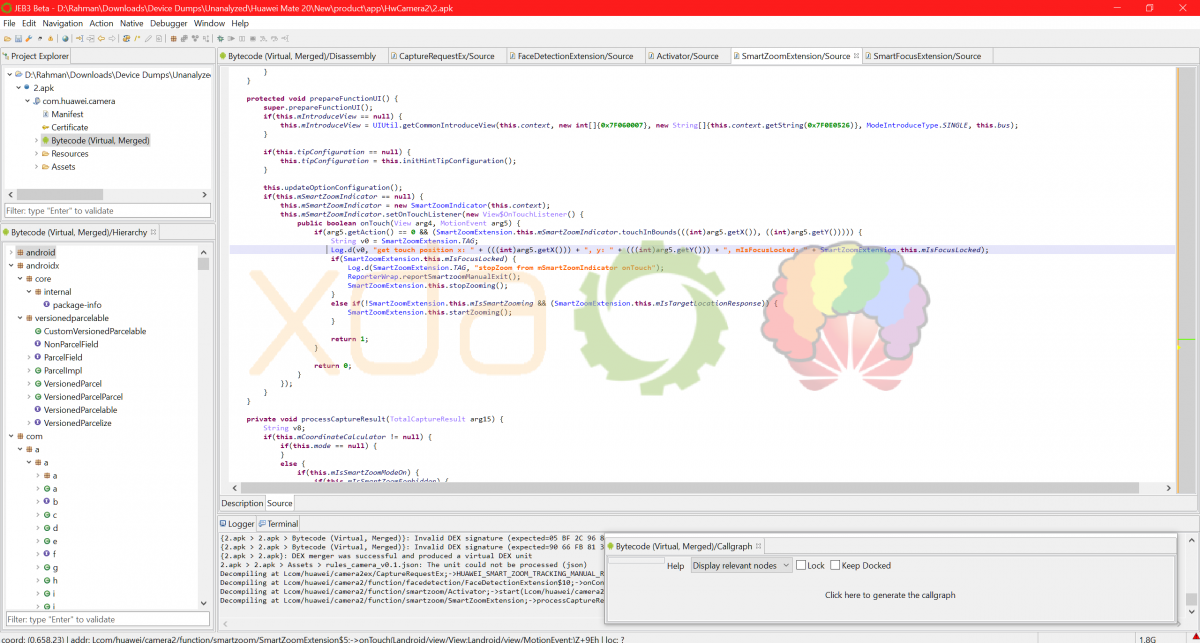Open the Display relevant nodes dropdown
The height and width of the screenshot is (643, 1200).
[x=741, y=565]
